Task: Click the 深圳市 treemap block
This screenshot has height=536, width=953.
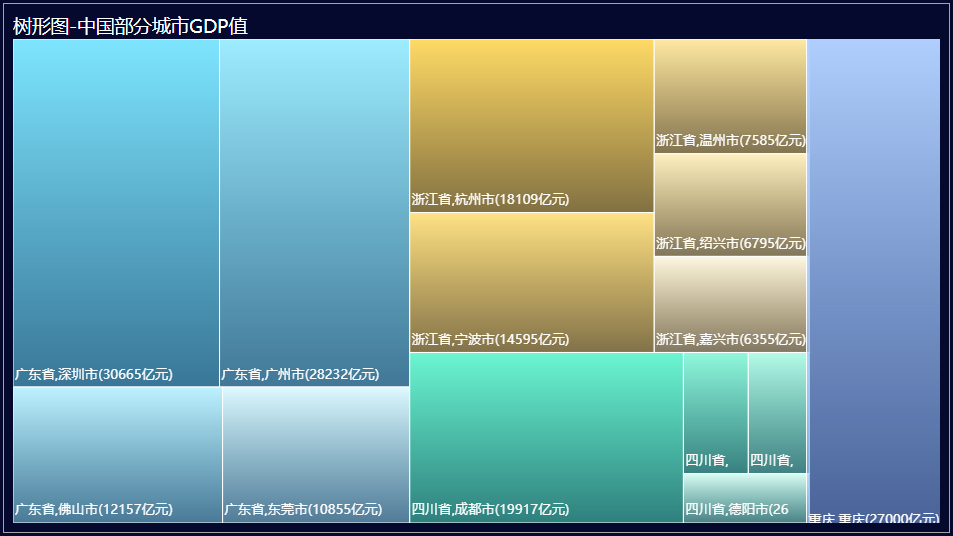Action: point(116,212)
